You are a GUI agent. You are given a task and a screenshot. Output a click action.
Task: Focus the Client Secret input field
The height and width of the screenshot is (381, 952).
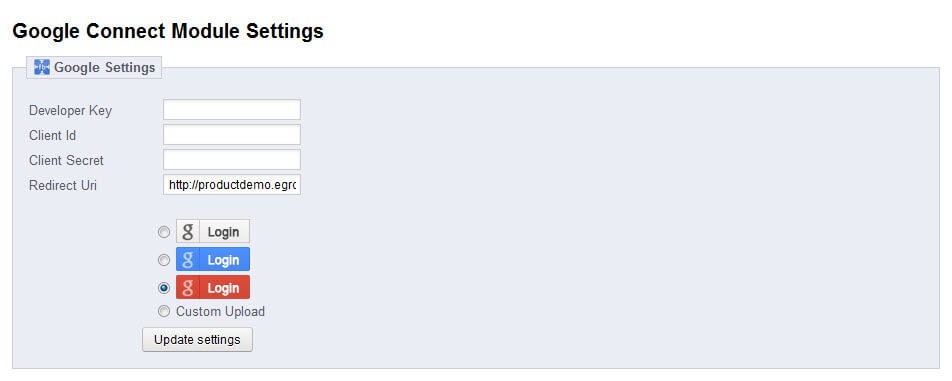pyautogui.click(x=232, y=160)
